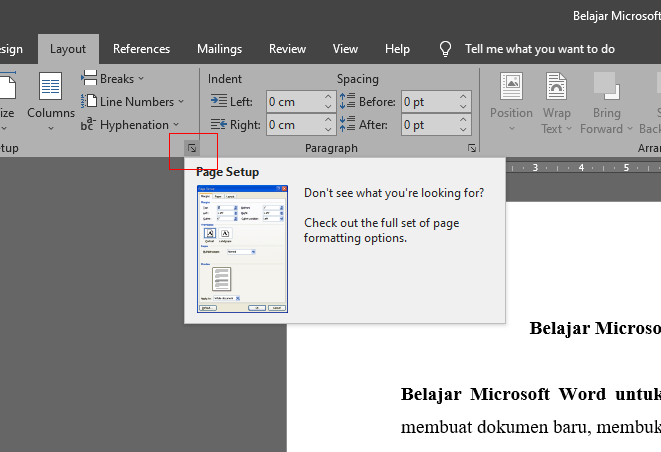
Task: Expand the Wrap Text dropdown chevron
Action: click(x=569, y=128)
